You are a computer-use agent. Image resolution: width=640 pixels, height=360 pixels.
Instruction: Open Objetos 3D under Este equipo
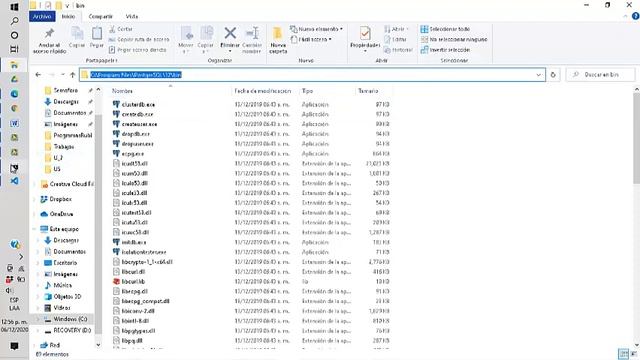[x=67, y=297]
